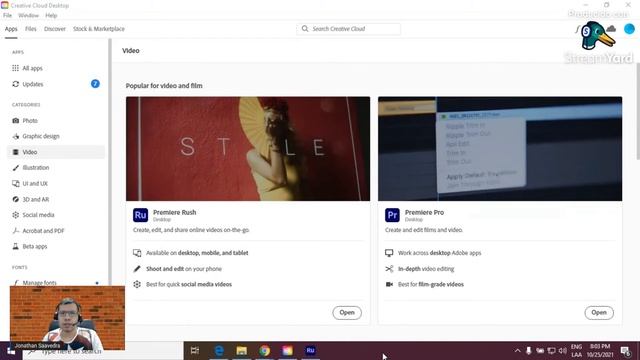640x360 pixels.
Task: Show hidden system tray icons chevron
Action: [517, 351]
